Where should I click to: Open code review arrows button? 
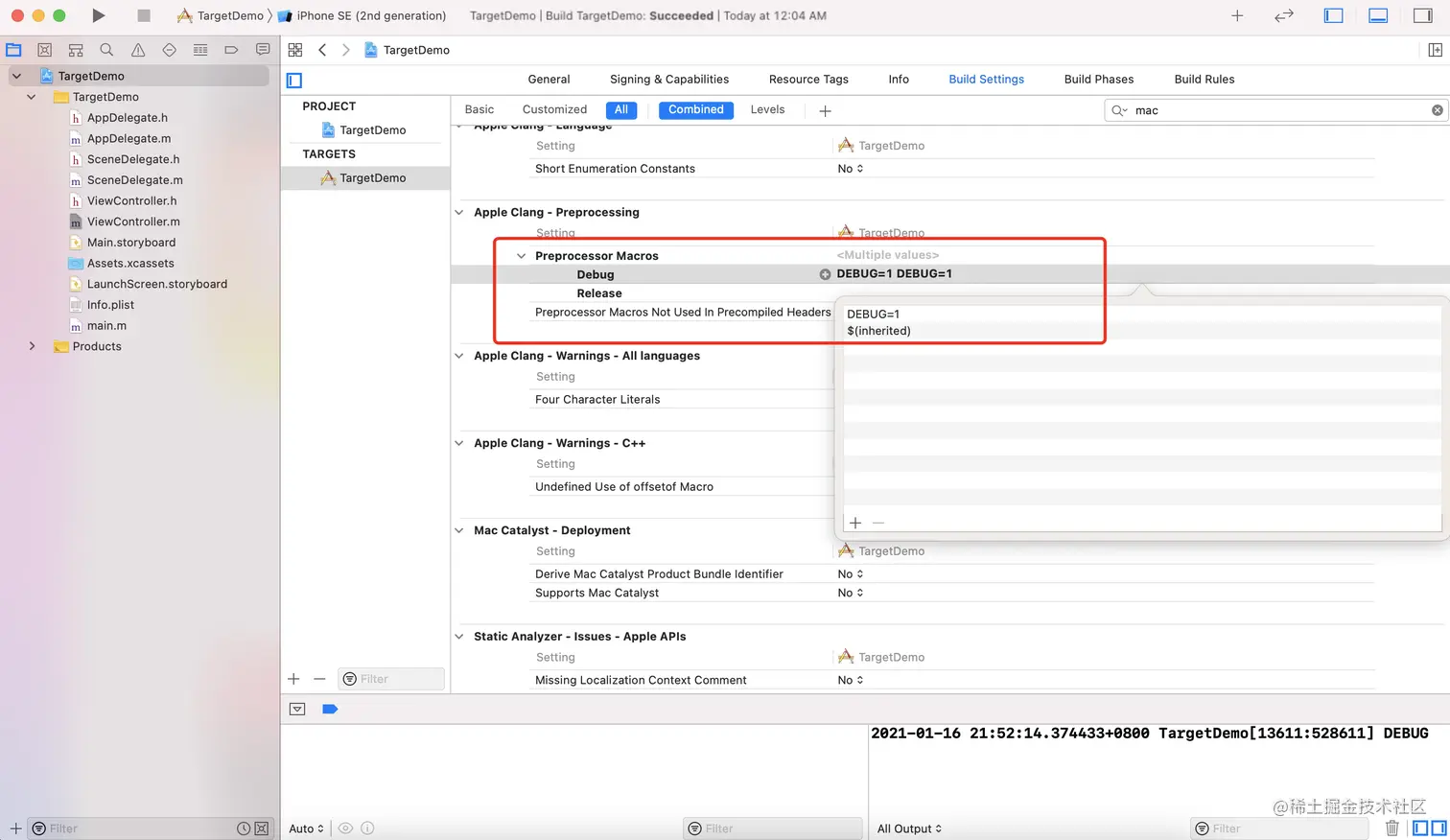pos(1284,15)
